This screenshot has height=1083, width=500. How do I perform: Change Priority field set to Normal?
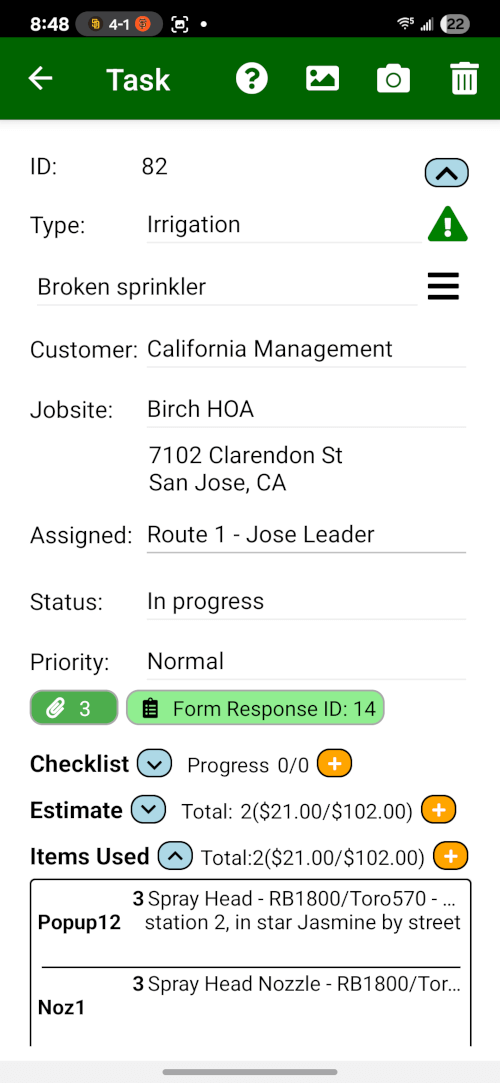(x=306, y=662)
